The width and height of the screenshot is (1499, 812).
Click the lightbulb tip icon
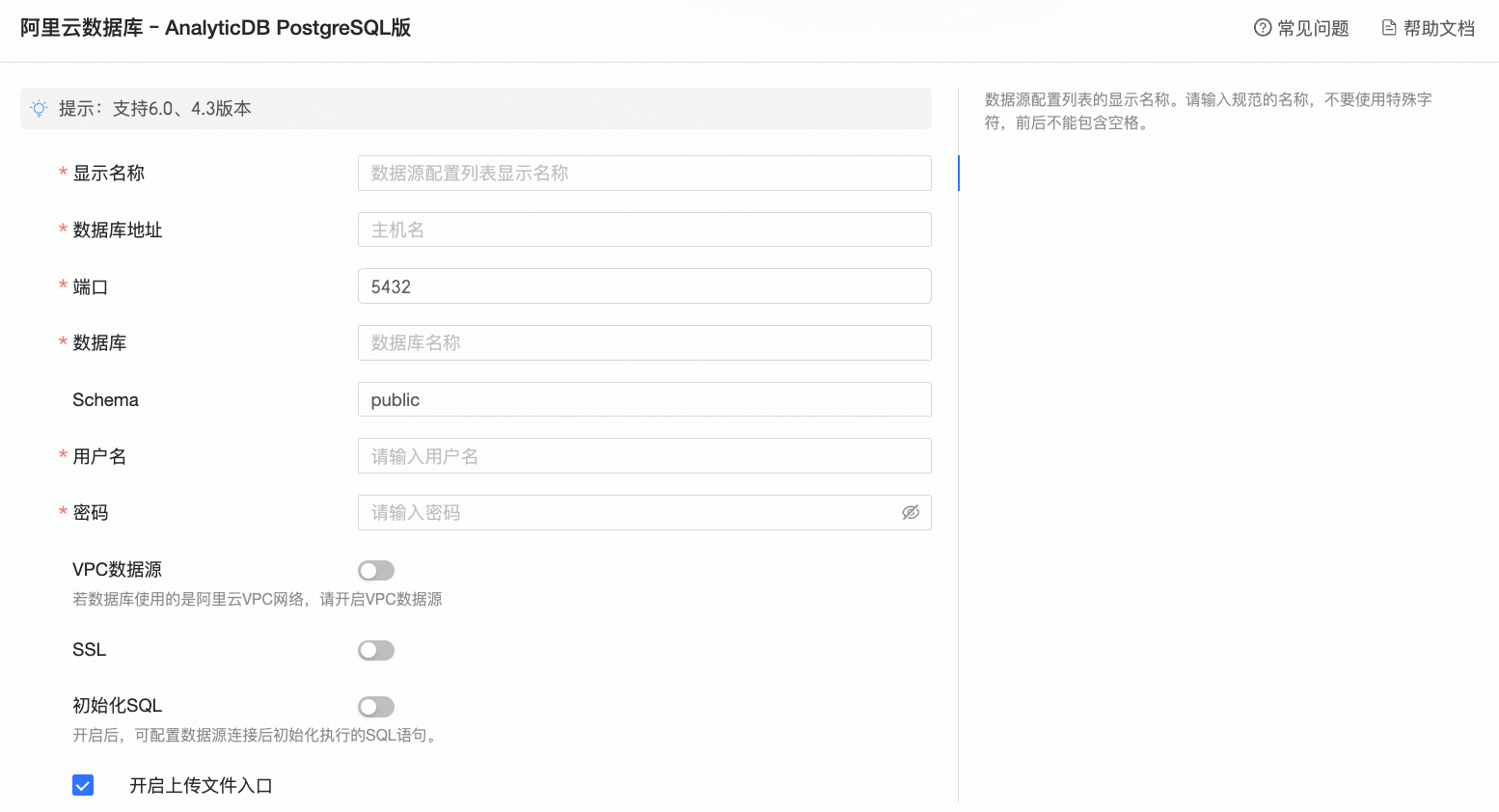coord(39,108)
